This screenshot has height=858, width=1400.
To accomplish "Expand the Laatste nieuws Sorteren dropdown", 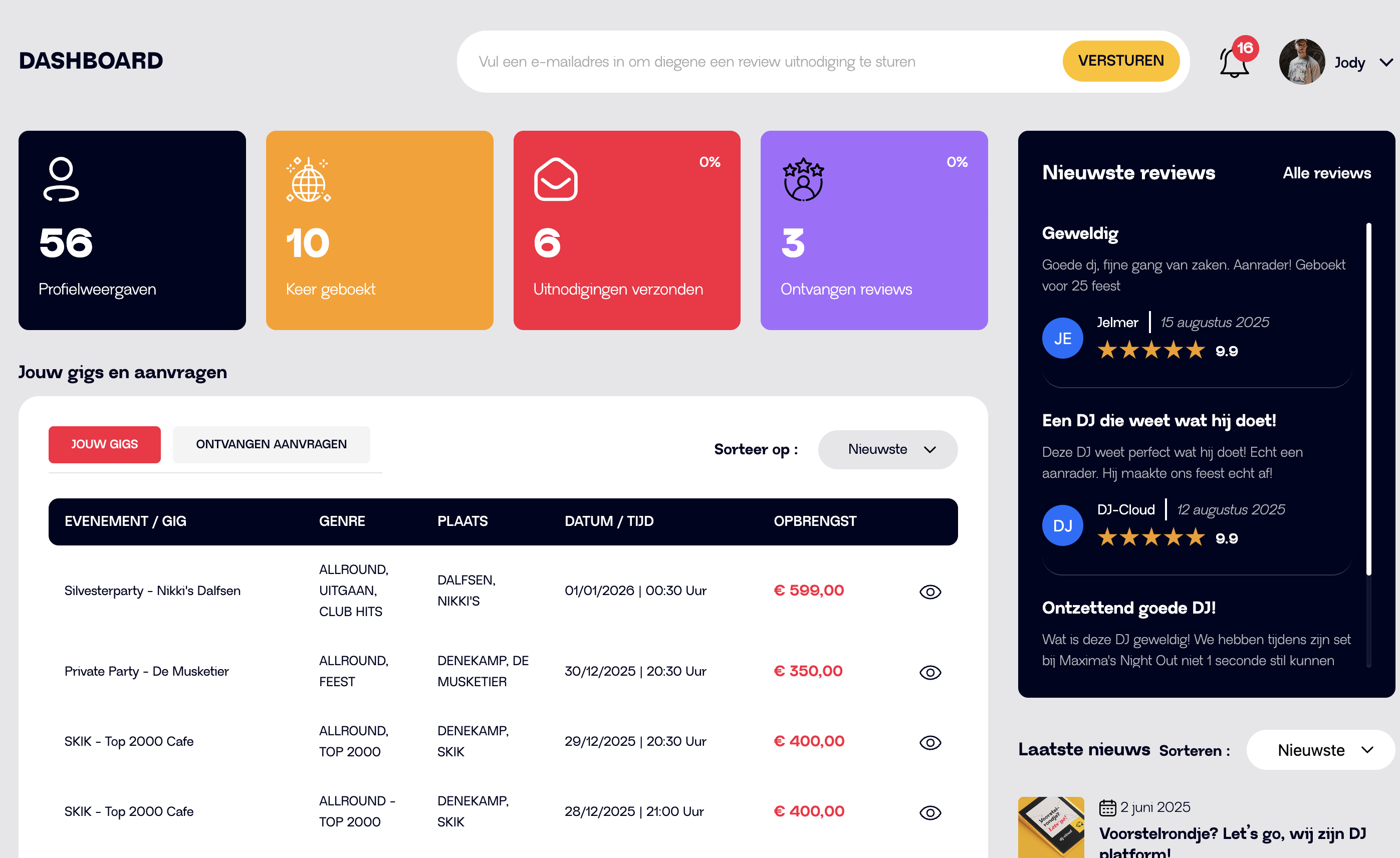I will (1320, 749).
